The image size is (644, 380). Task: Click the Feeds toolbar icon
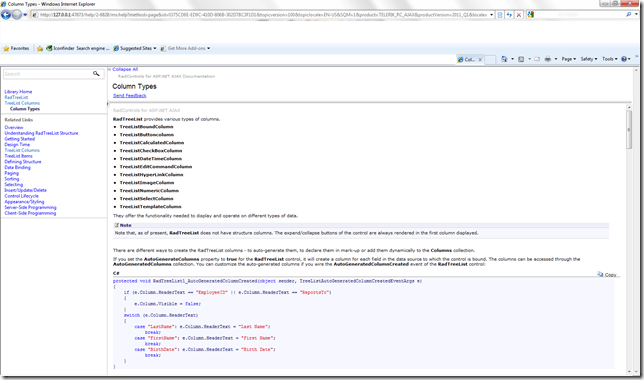521,59
